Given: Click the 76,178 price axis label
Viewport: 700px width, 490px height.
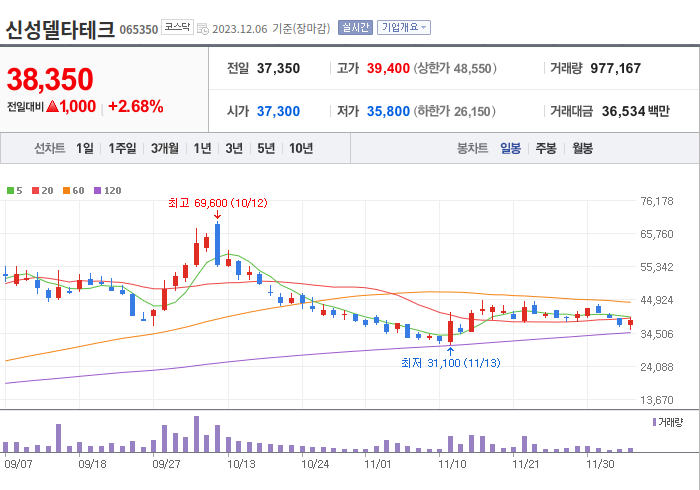Looking at the screenshot, I should (656, 201).
